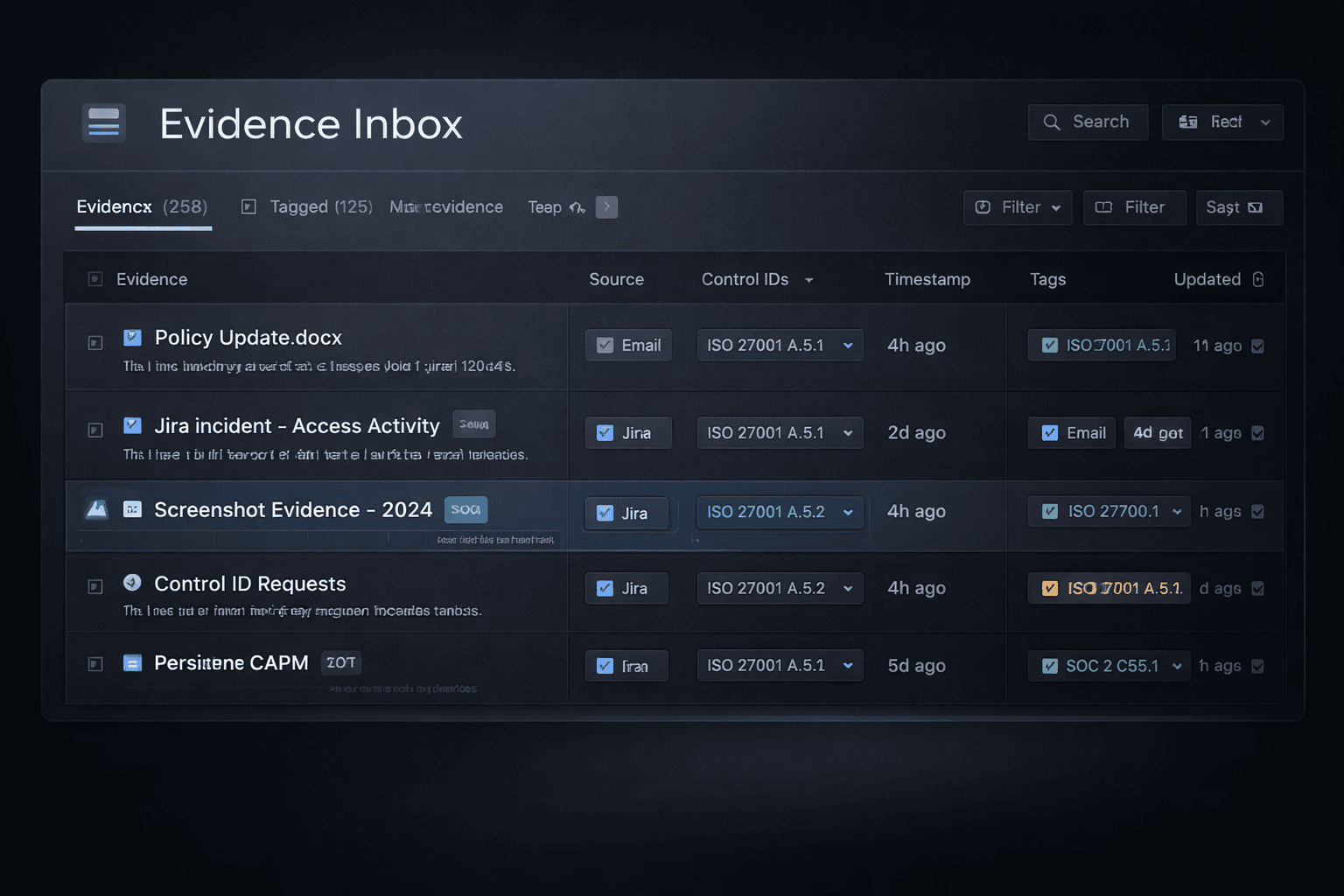Click the clock icon on the left Filter button
The width and height of the screenshot is (1344, 896).
[984, 207]
